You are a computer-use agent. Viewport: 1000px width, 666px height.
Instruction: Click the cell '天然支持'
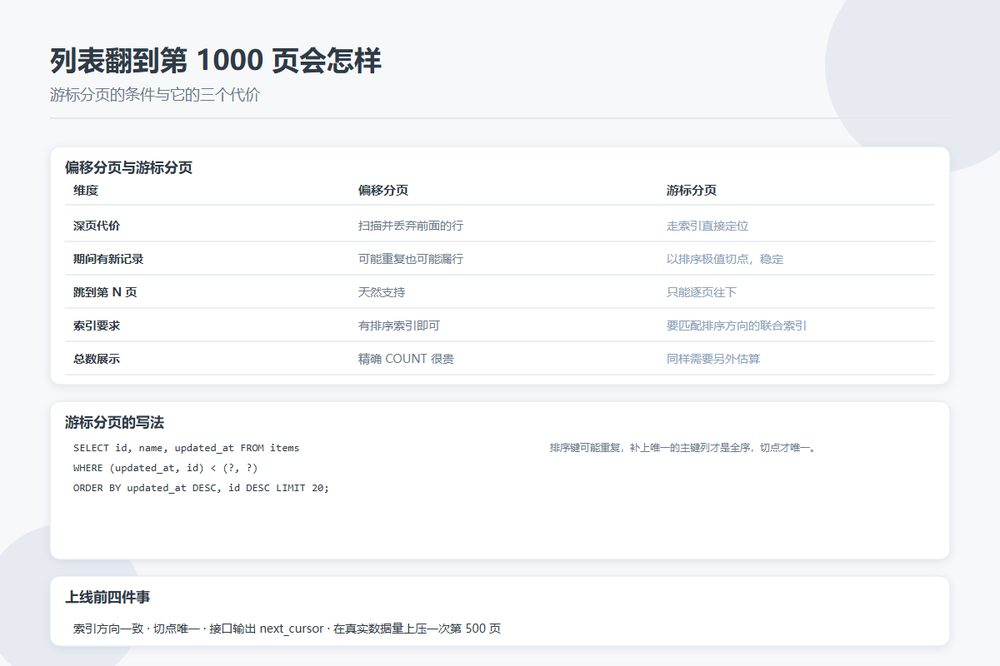click(381, 292)
